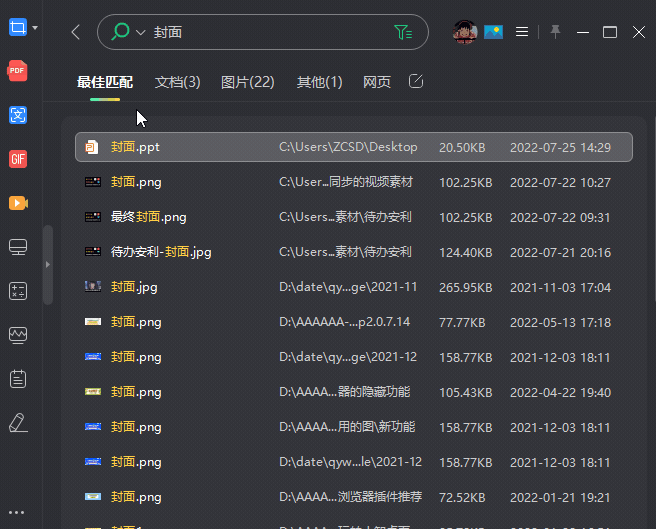The image size is (656, 529).
Task: Click the PowerPoint file icon of 封面.ppt
Action: [x=92, y=147]
